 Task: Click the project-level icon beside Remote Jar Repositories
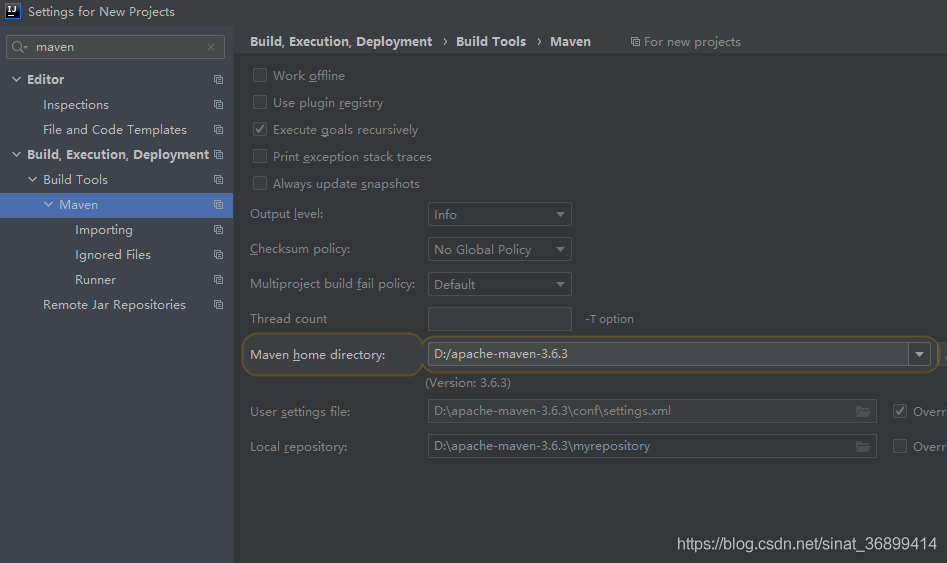pos(219,304)
